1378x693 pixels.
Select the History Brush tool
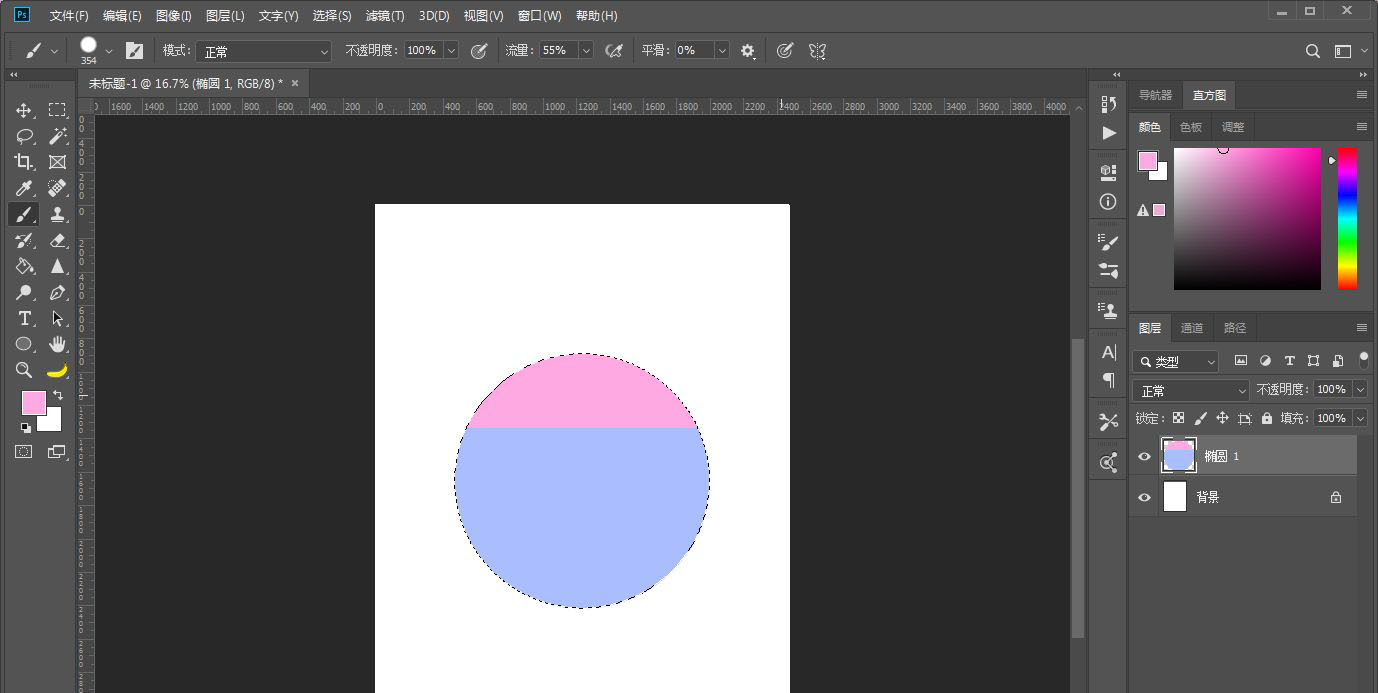pyautogui.click(x=24, y=240)
